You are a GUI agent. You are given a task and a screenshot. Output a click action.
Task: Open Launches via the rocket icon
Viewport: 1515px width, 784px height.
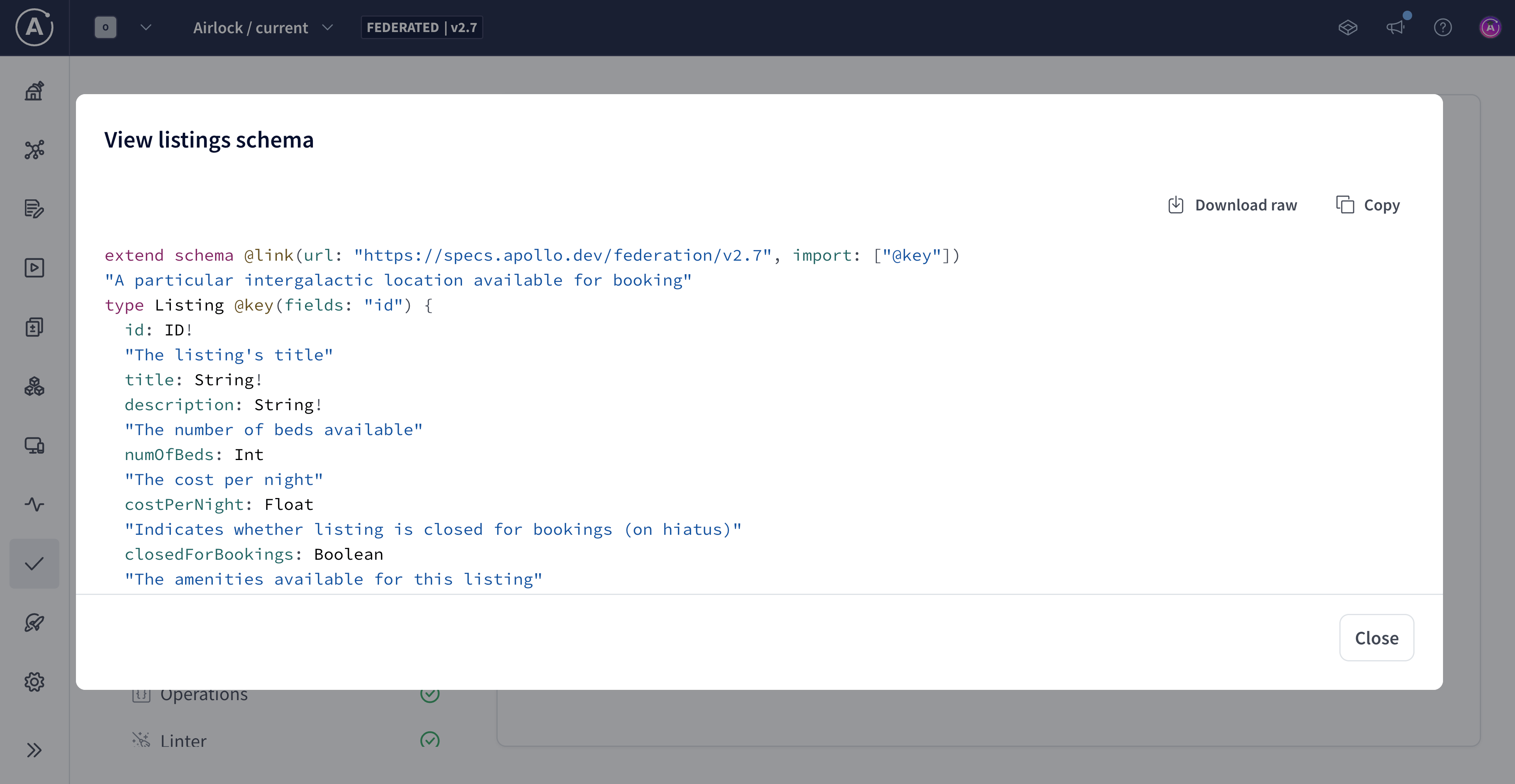pyautogui.click(x=34, y=623)
